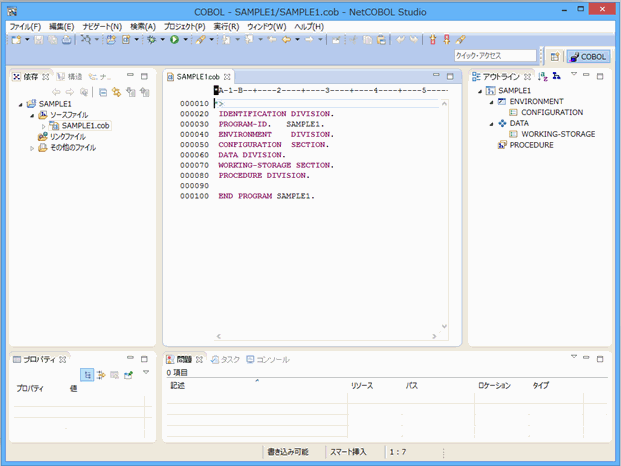This screenshot has width=621, height=466.
Task: Open the ウィンドウ(W) menu
Action: pyautogui.click(x=267, y=27)
